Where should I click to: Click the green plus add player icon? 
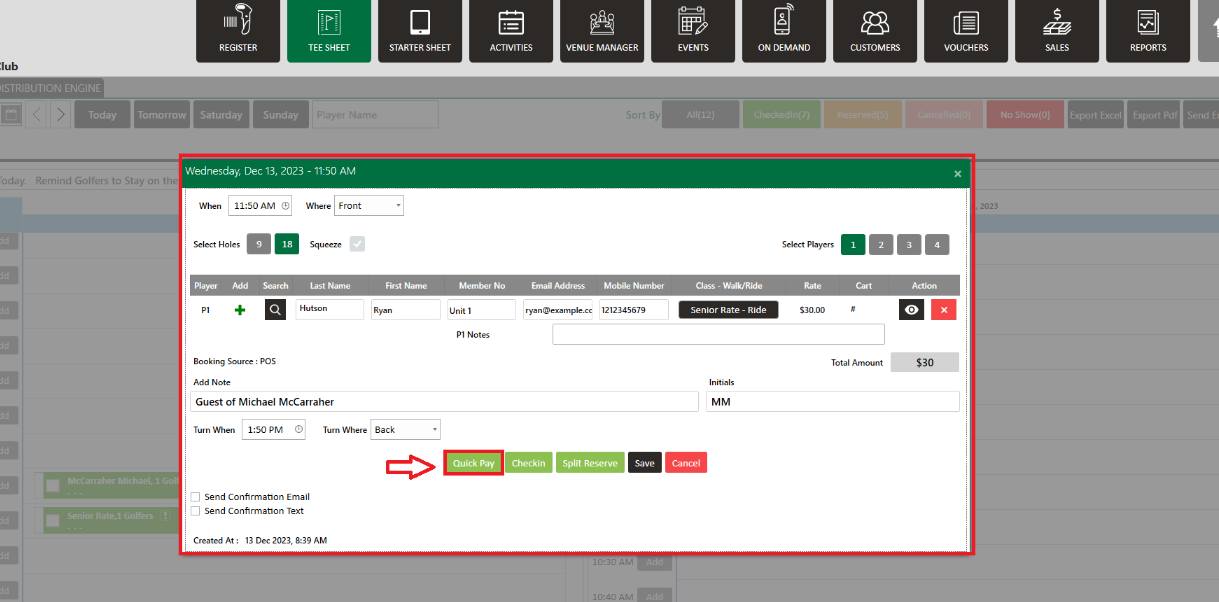240,311
